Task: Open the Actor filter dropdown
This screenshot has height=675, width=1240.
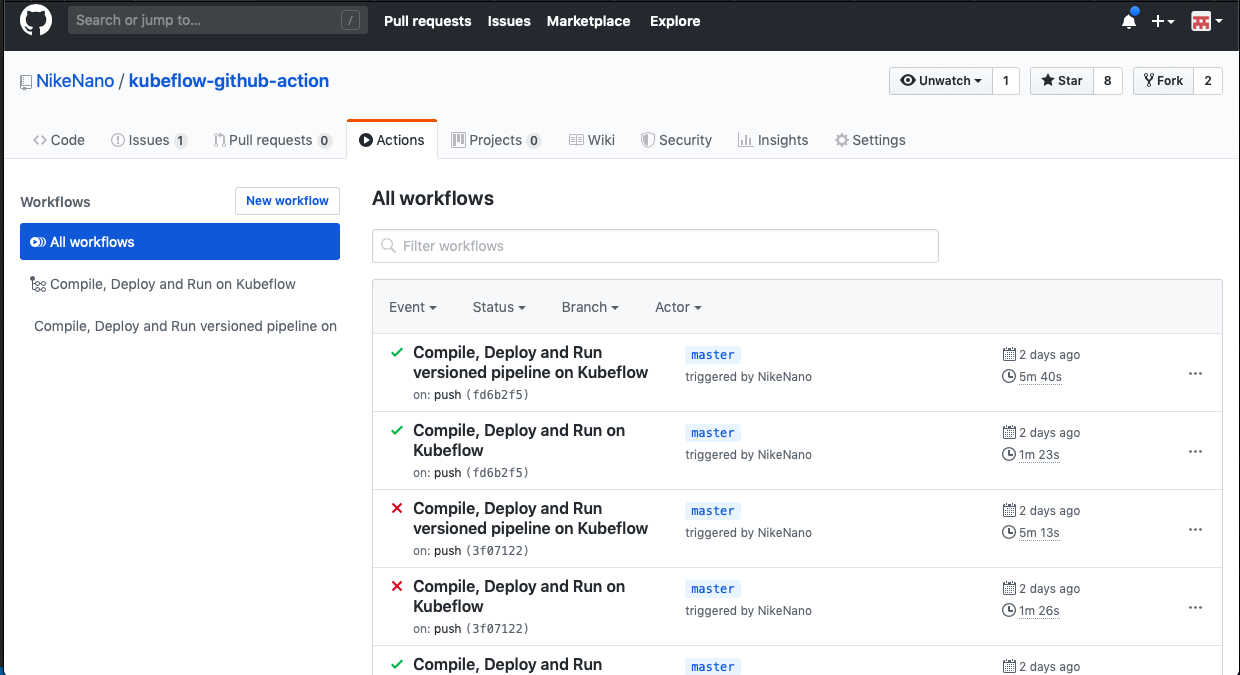Action: click(x=678, y=307)
